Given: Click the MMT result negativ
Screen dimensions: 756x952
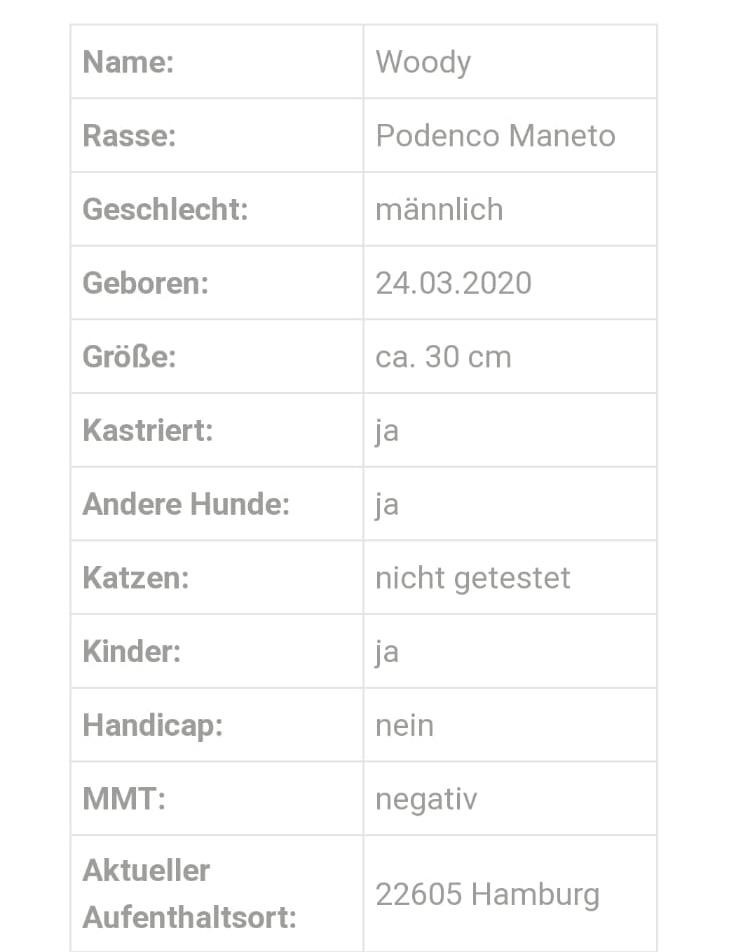Looking at the screenshot, I should (426, 800).
